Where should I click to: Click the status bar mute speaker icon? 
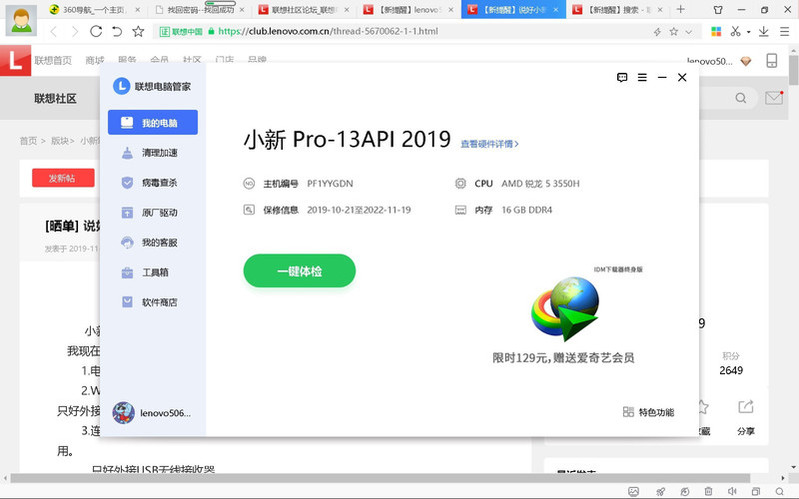click(732, 491)
